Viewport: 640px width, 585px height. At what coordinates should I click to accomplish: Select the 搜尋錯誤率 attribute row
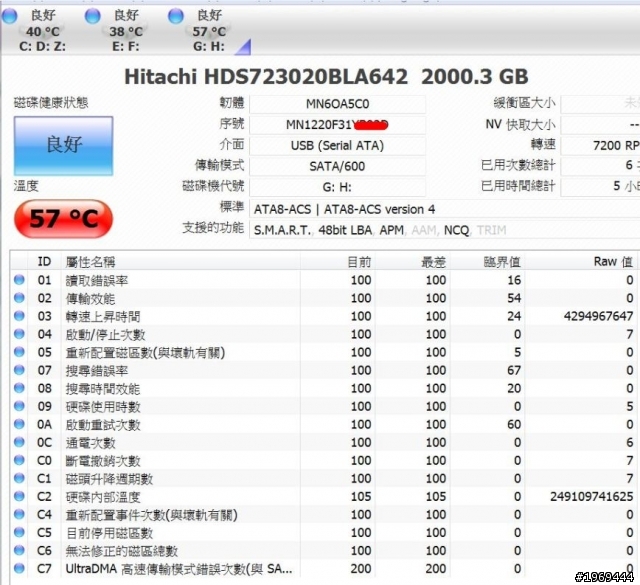coord(323,370)
